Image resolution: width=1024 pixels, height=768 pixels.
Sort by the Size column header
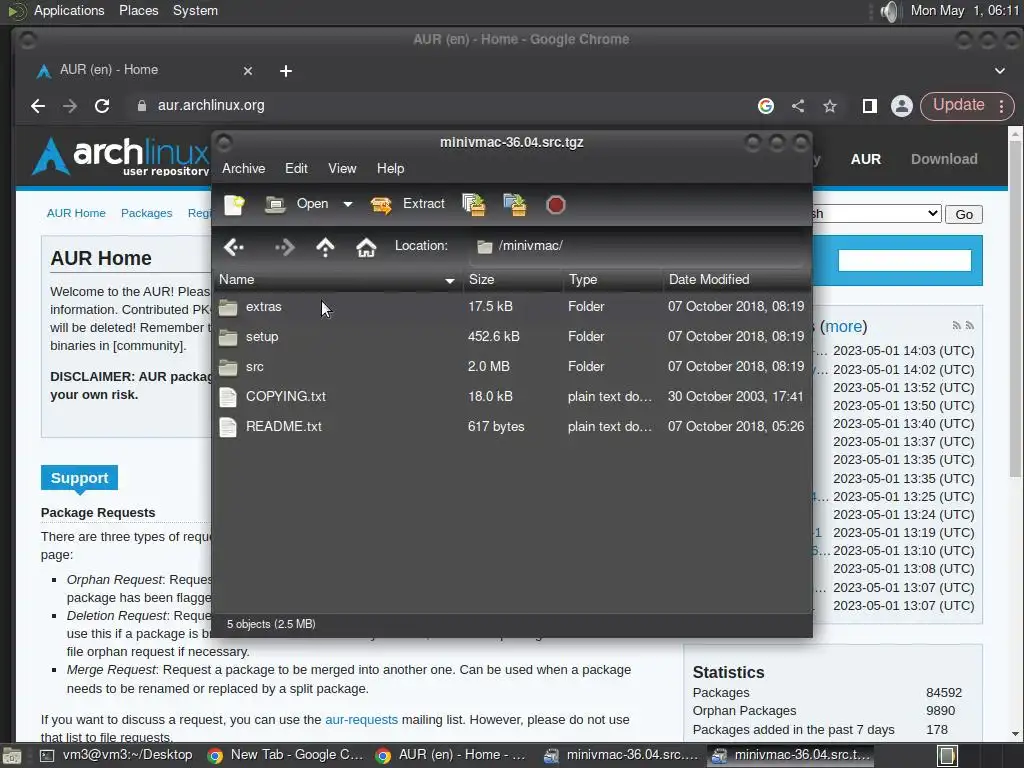pos(513,280)
